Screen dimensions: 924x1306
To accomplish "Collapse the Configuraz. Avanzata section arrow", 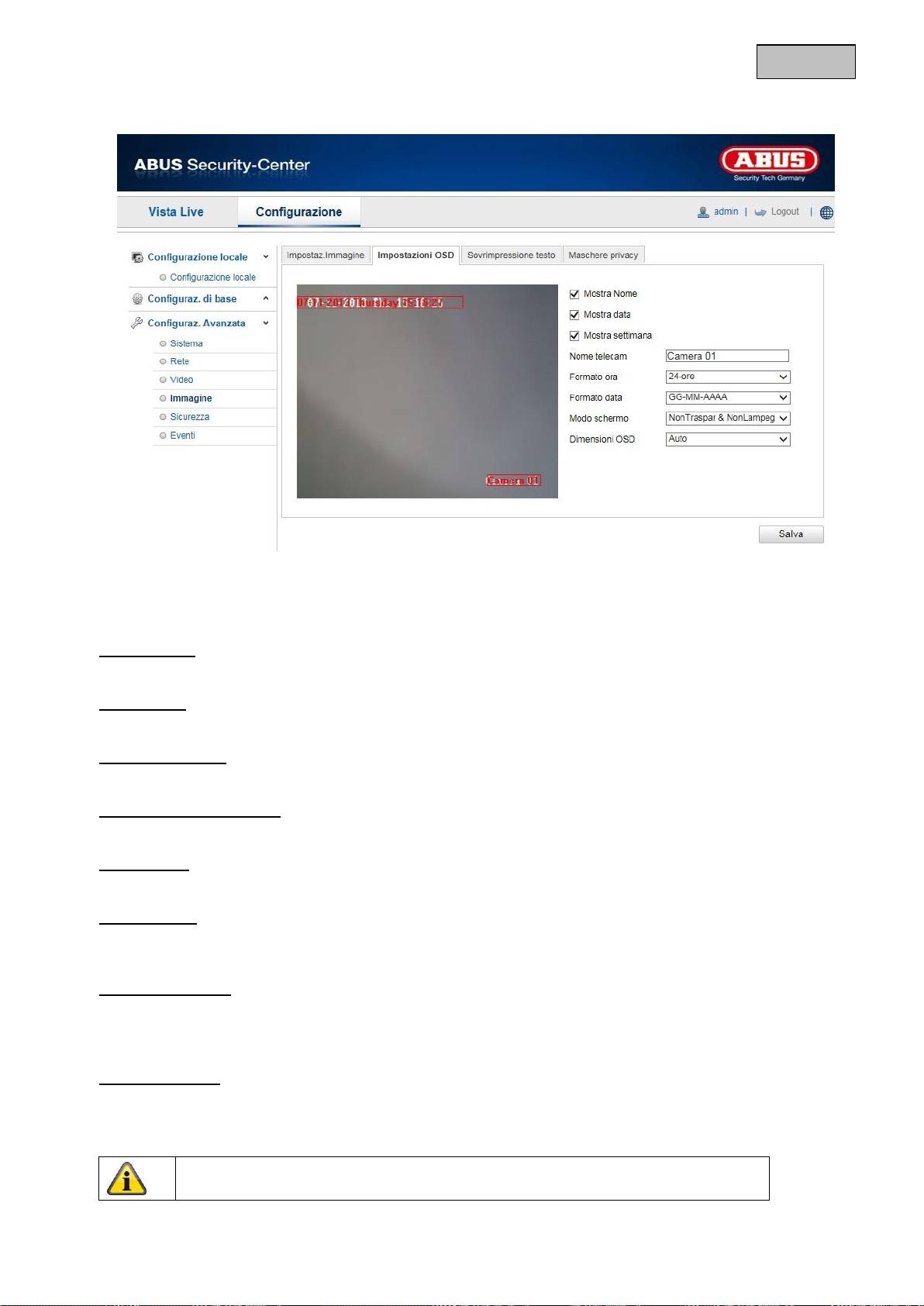I will [266, 323].
